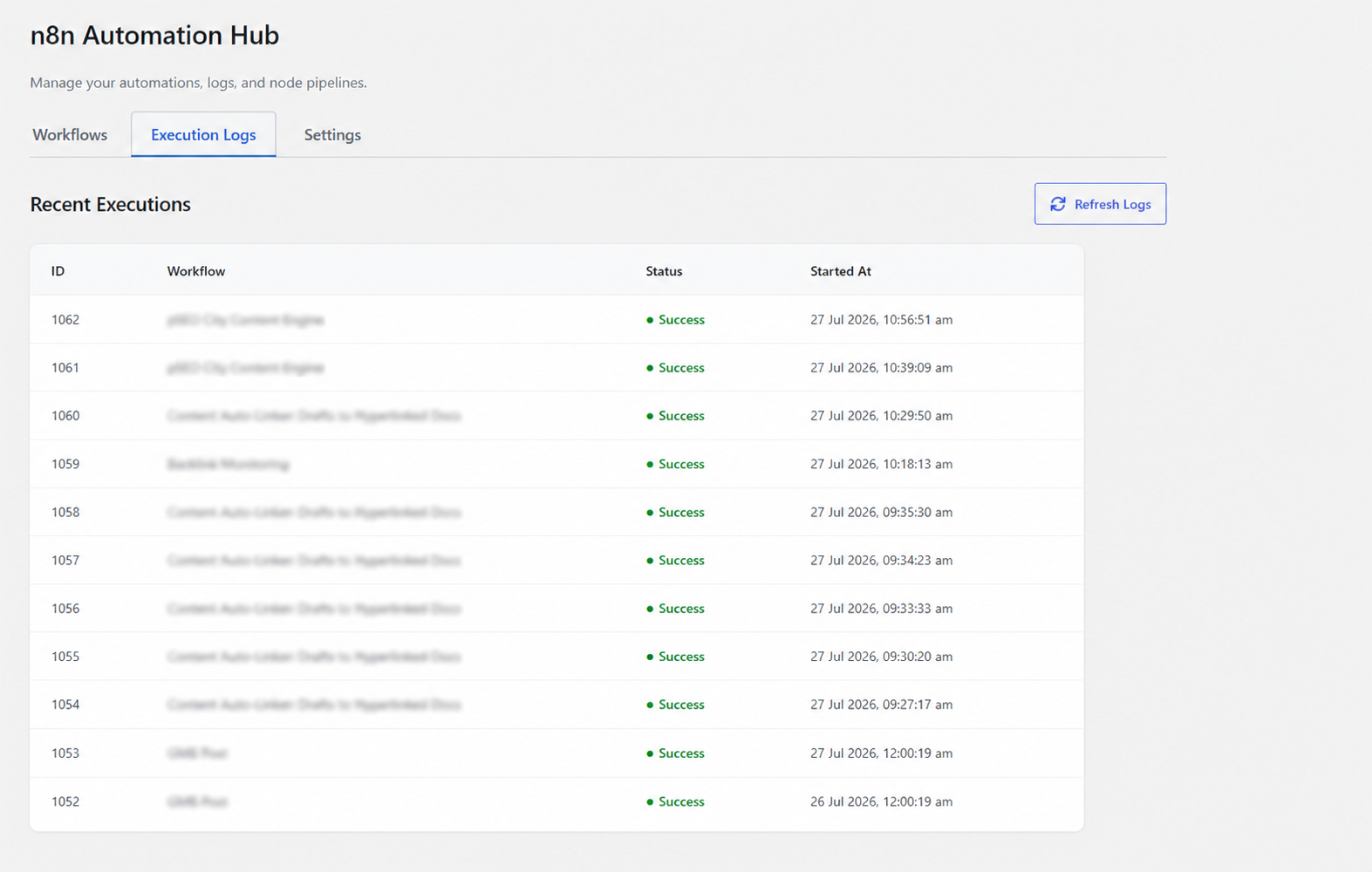Viewport: 1372px width, 872px height.
Task: Click timestamp 27 Jul 2026, 09:34:23 am
Action: [881, 561]
